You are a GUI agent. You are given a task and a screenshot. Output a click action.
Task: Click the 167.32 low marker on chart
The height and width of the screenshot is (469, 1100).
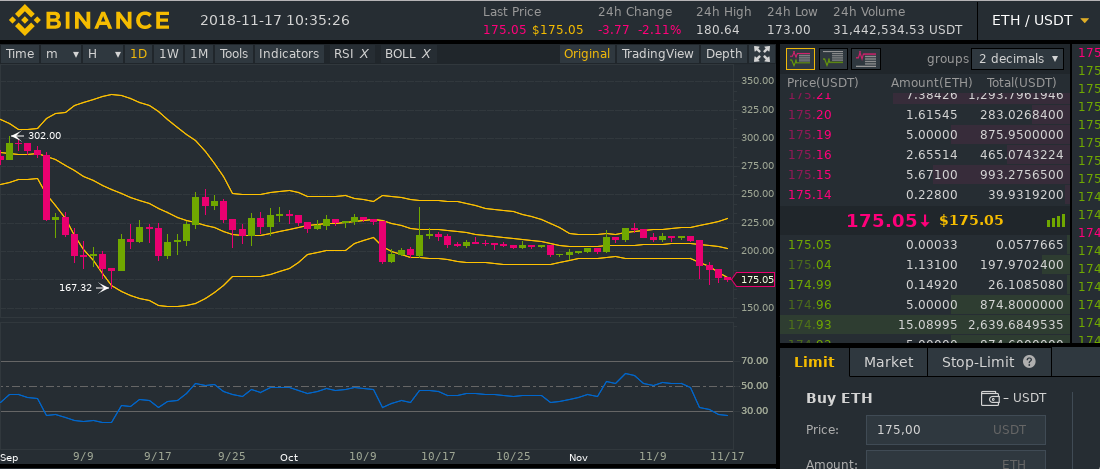coord(83,287)
